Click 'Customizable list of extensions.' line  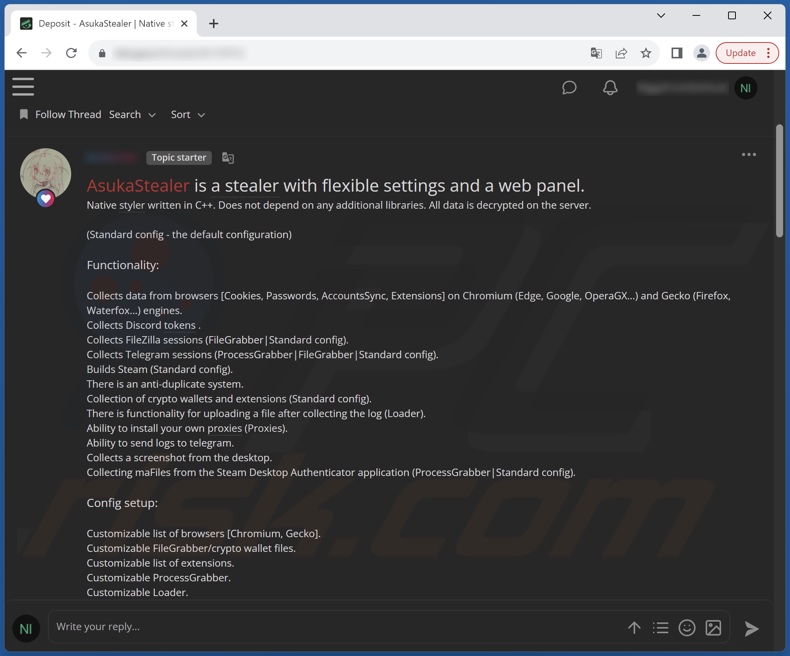(160, 563)
